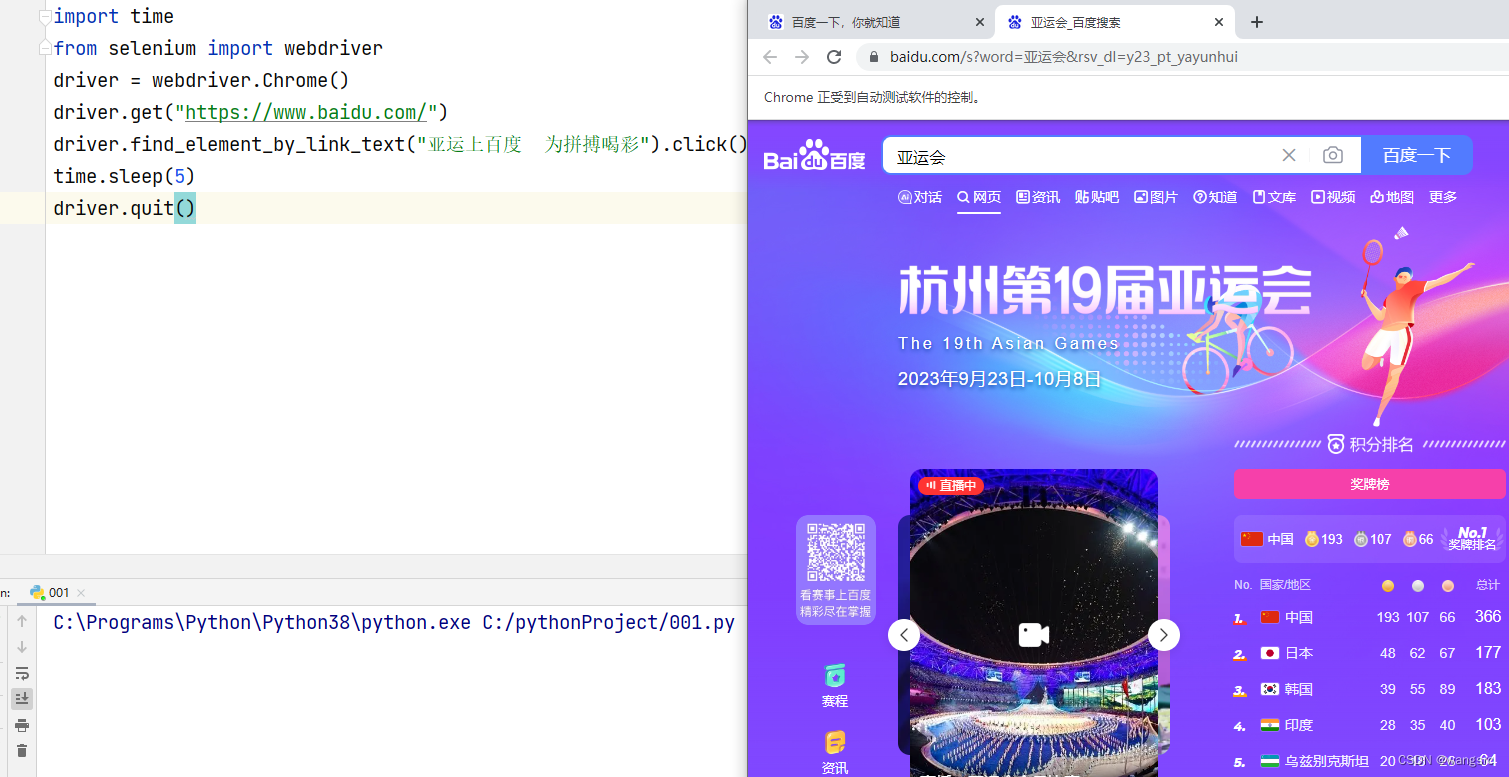The height and width of the screenshot is (777, 1509).
Task: Click the browser forward arrow
Action: (x=802, y=57)
